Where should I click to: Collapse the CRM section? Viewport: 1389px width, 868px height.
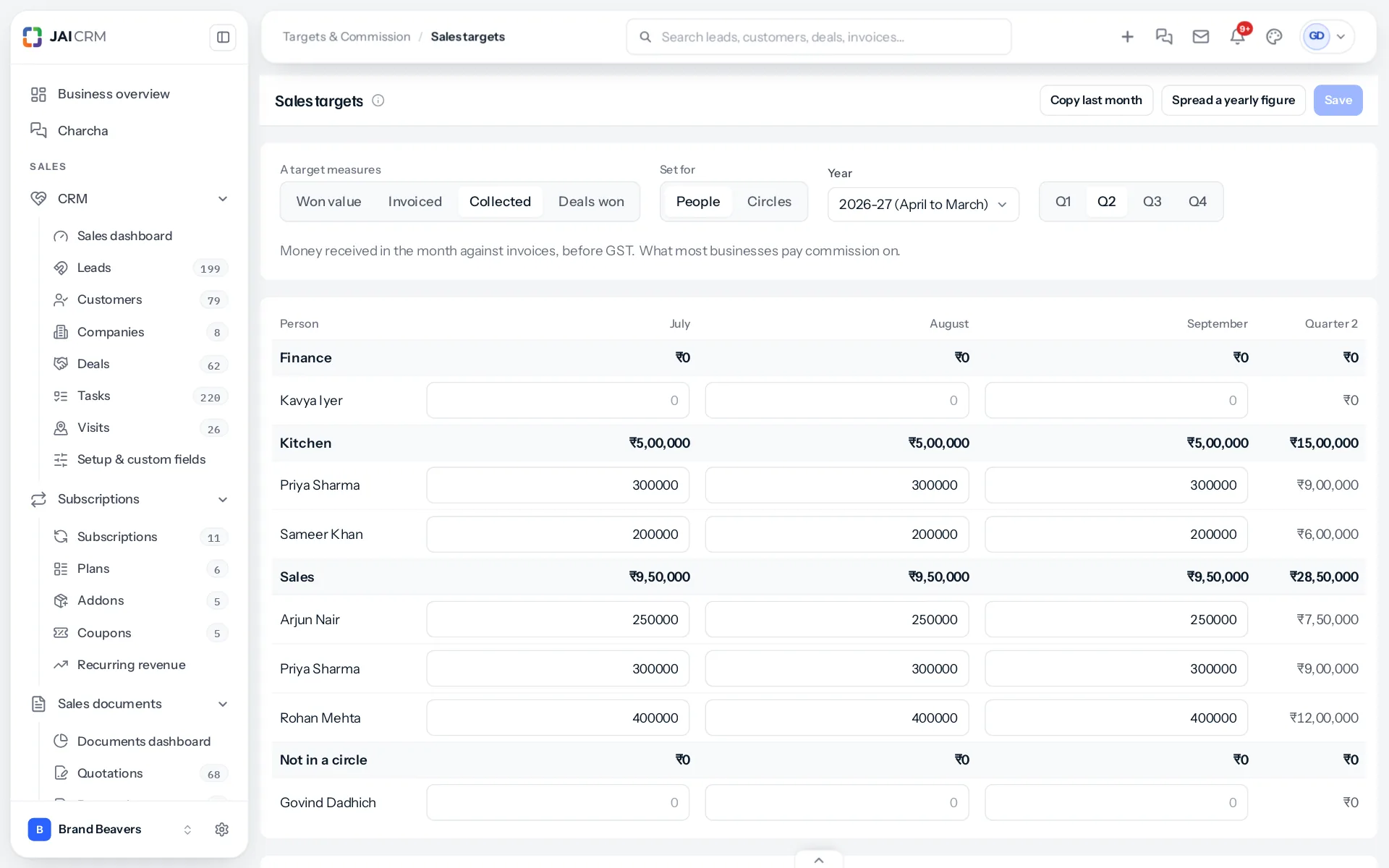coord(223,199)
